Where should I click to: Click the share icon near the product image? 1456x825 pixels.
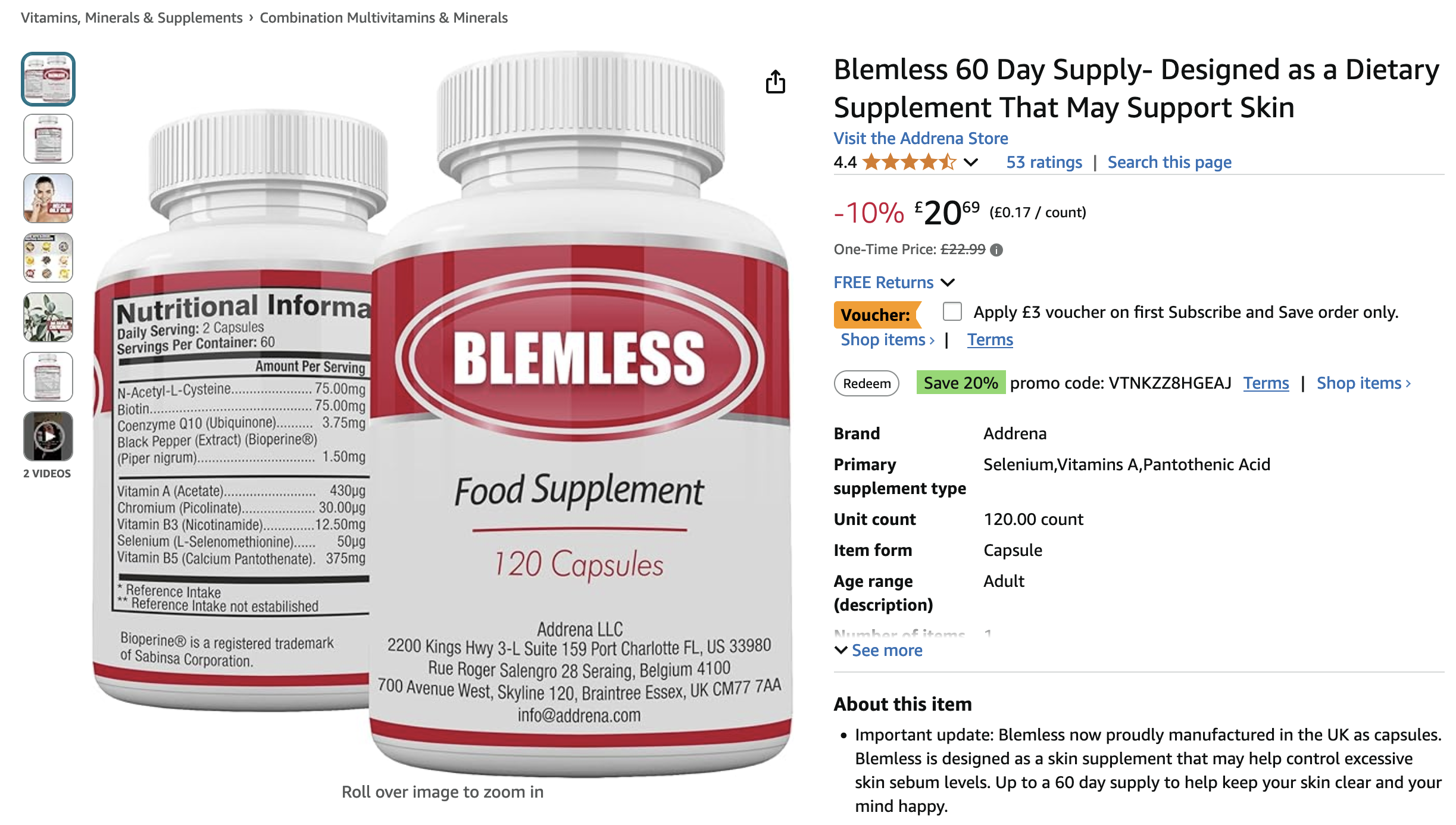[x=776, y=81]
